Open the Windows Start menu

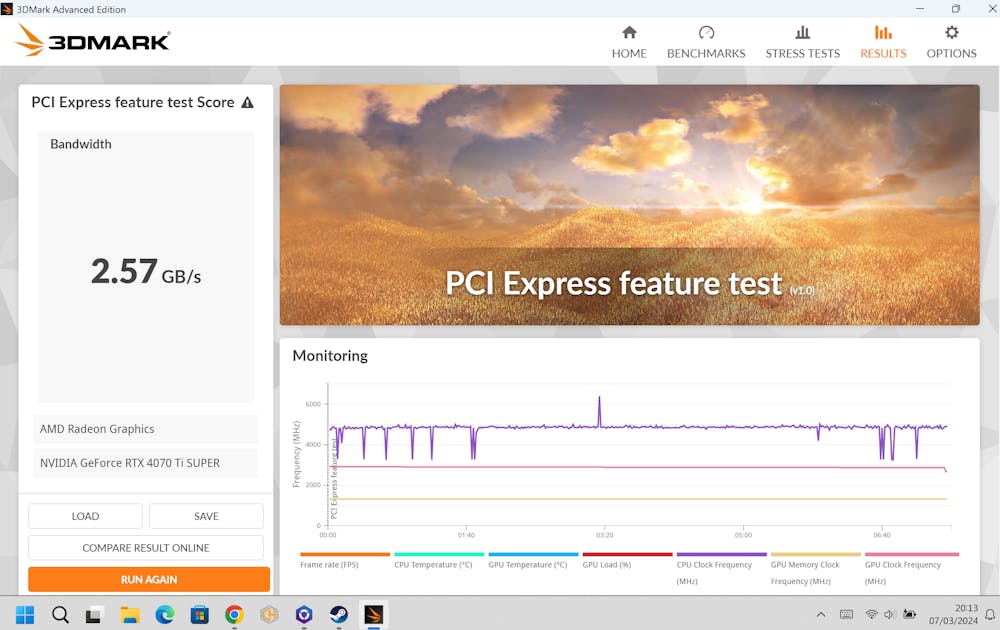25,615
